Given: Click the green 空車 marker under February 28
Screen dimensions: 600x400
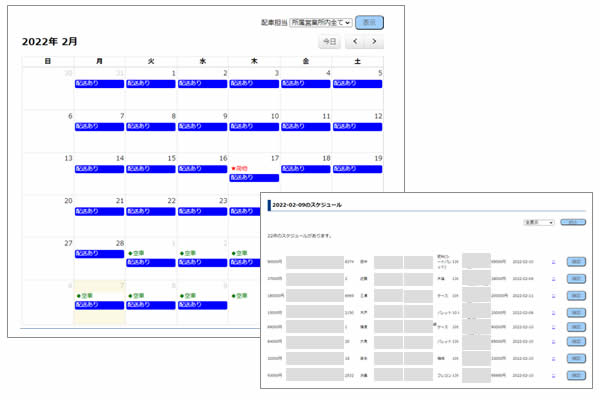Looking at the screenshot, I should click(84, 295).
